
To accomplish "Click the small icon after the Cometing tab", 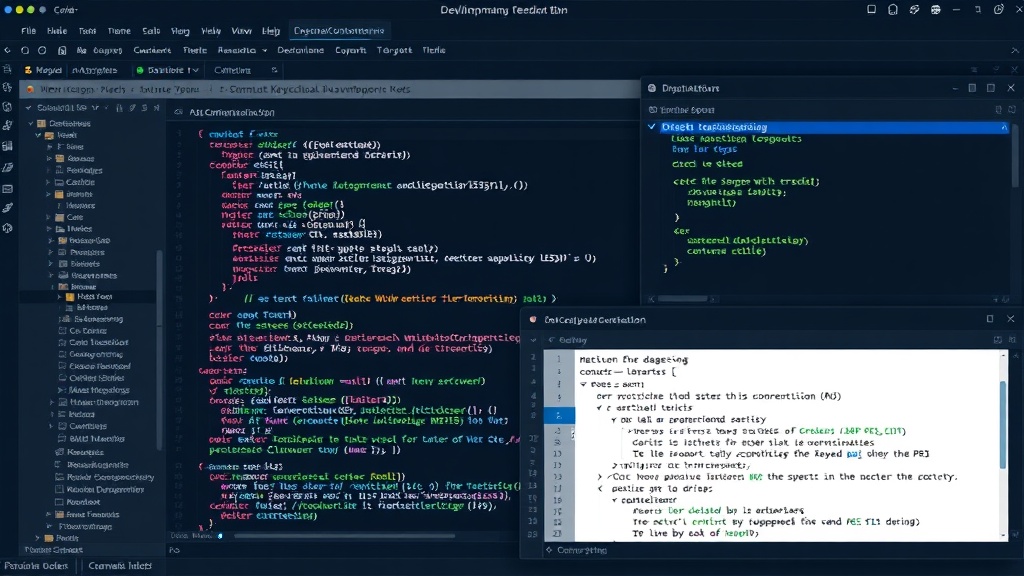I will point(274,70).
